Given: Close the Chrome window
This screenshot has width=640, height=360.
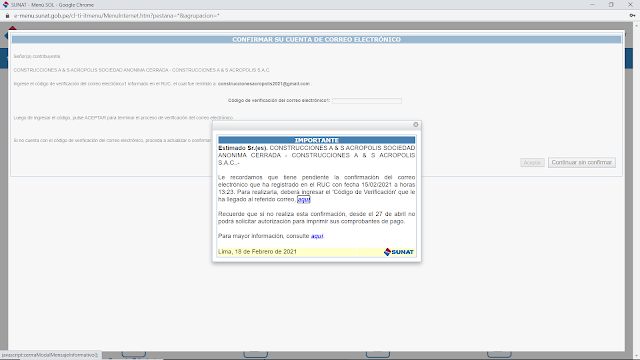Looking at the screenshot, I should pos(630,4).
